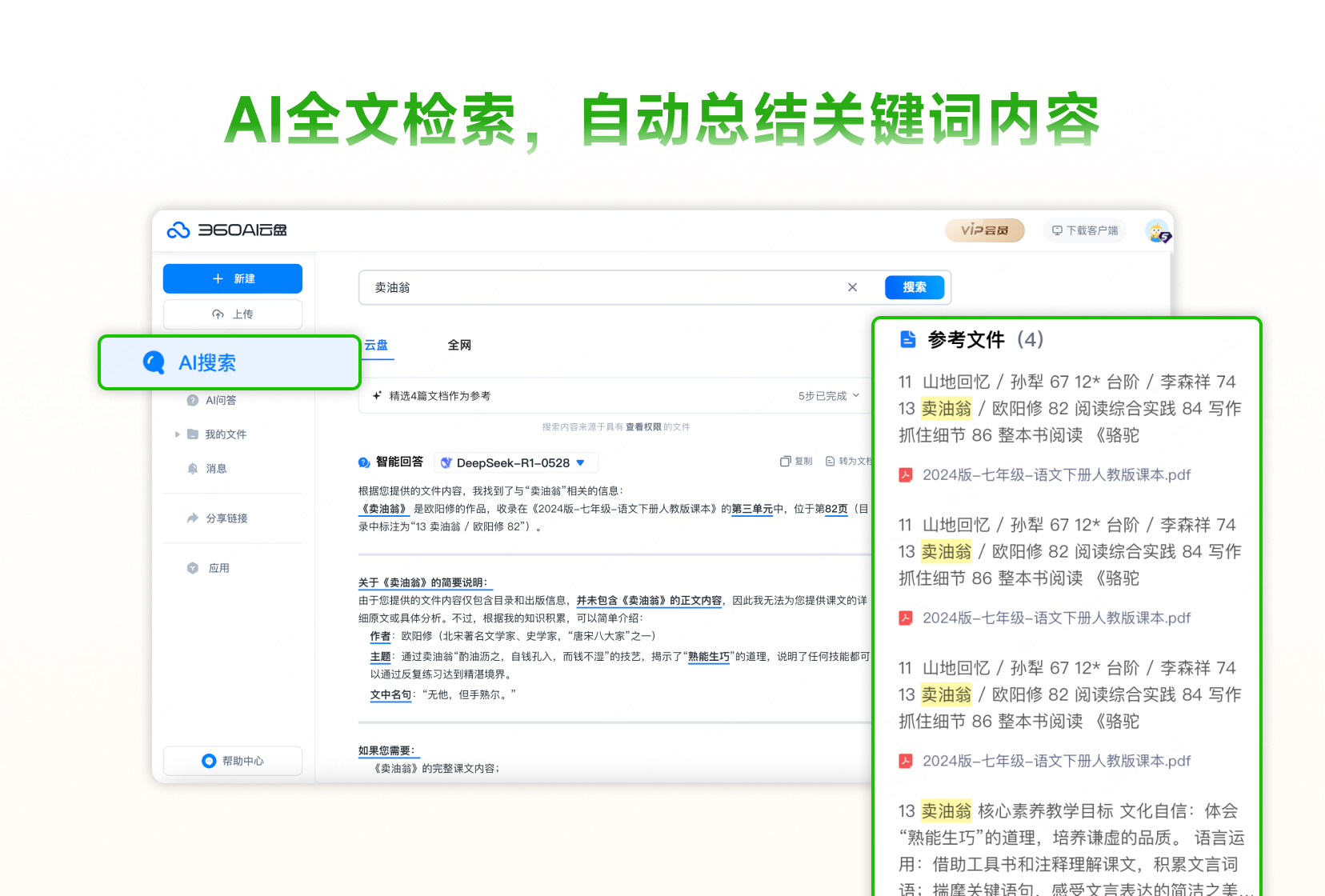This screenshot has width=1325, height=896.
Task: Click the 参考文件 document icon
Action: (907, 339)
